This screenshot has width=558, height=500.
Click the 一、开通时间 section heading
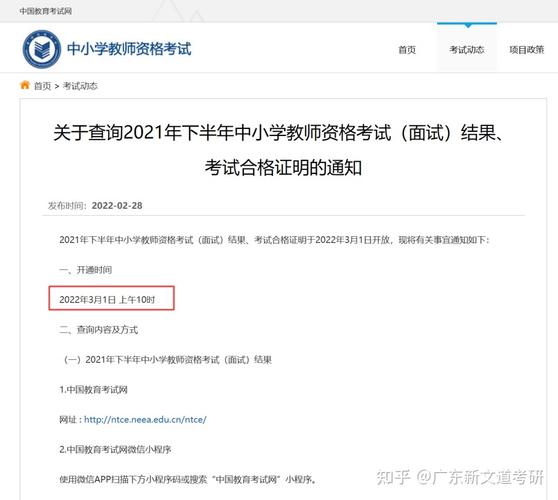[x=85, y=270]
